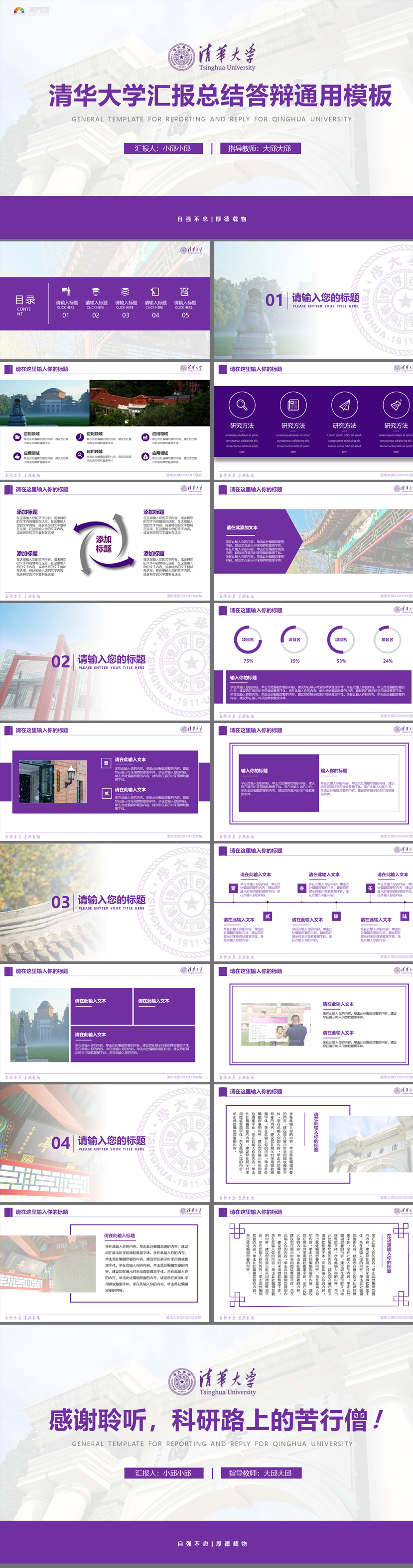Click the vertical heading 请在此输入你的标题 beside the gate photo
Image resolution: width=413 pixels, height=1568 pixels.
pyautogui.click(x=316, y=1132)
